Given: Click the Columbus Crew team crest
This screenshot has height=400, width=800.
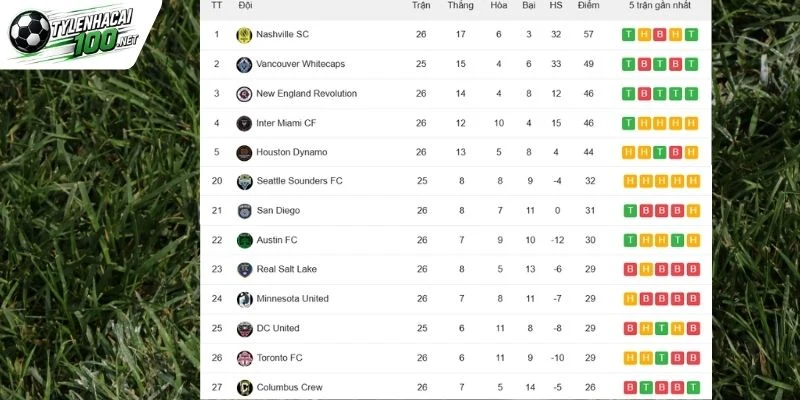Looking at the screenshot, I should tap(244, 388).
